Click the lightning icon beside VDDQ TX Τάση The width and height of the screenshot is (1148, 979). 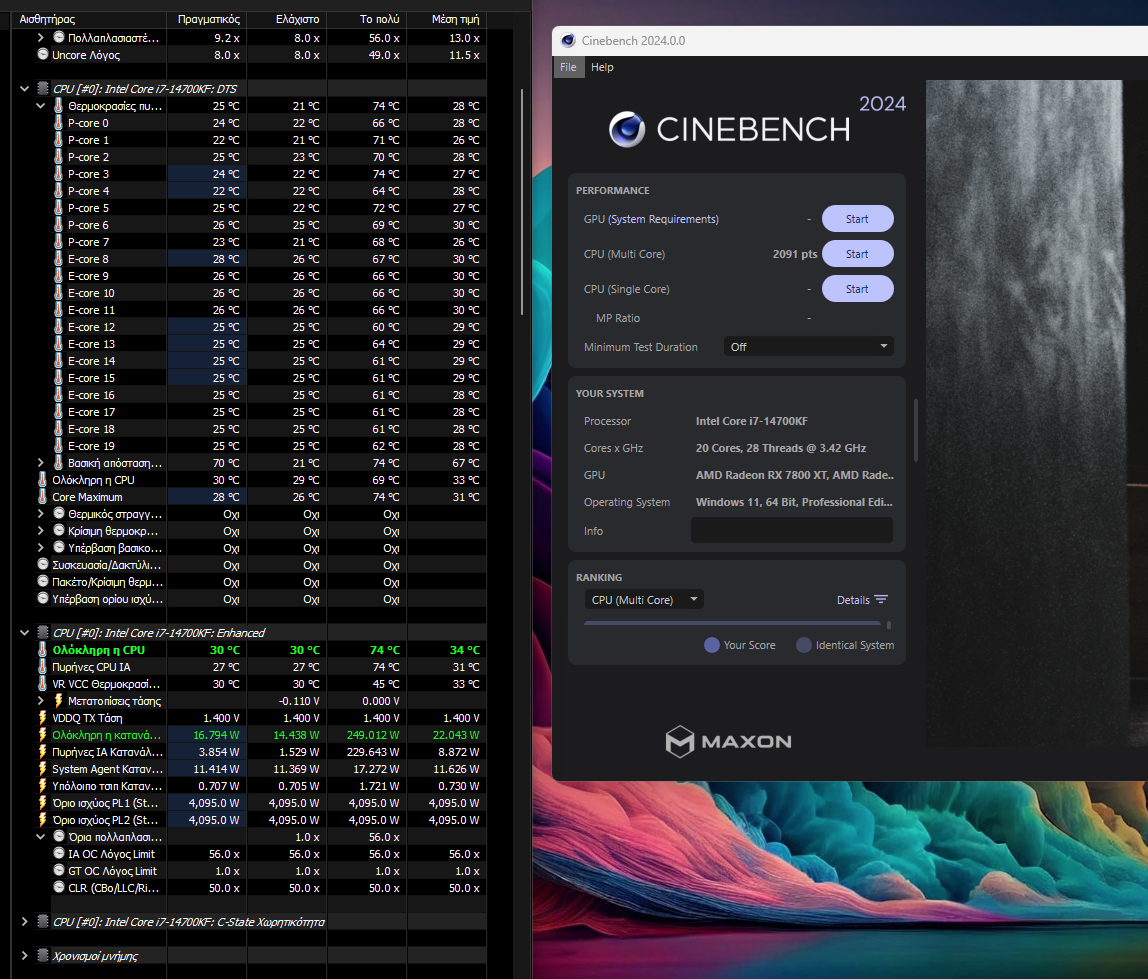point(42,718)
